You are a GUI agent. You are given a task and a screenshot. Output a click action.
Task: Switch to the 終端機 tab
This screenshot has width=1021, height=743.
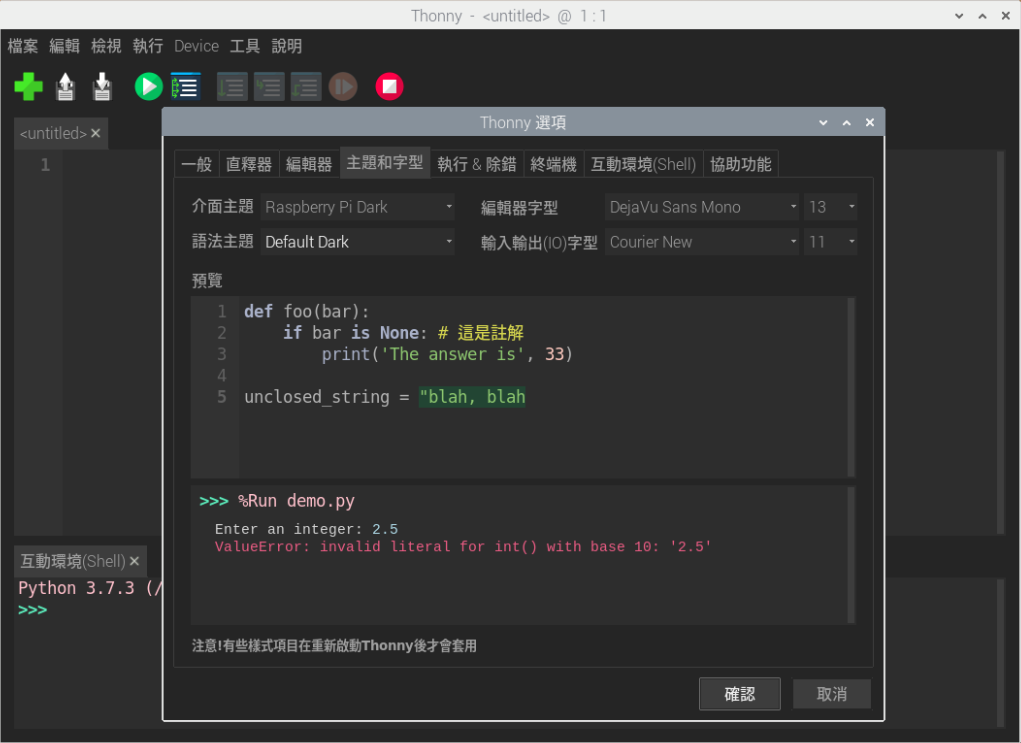(553, 164)
